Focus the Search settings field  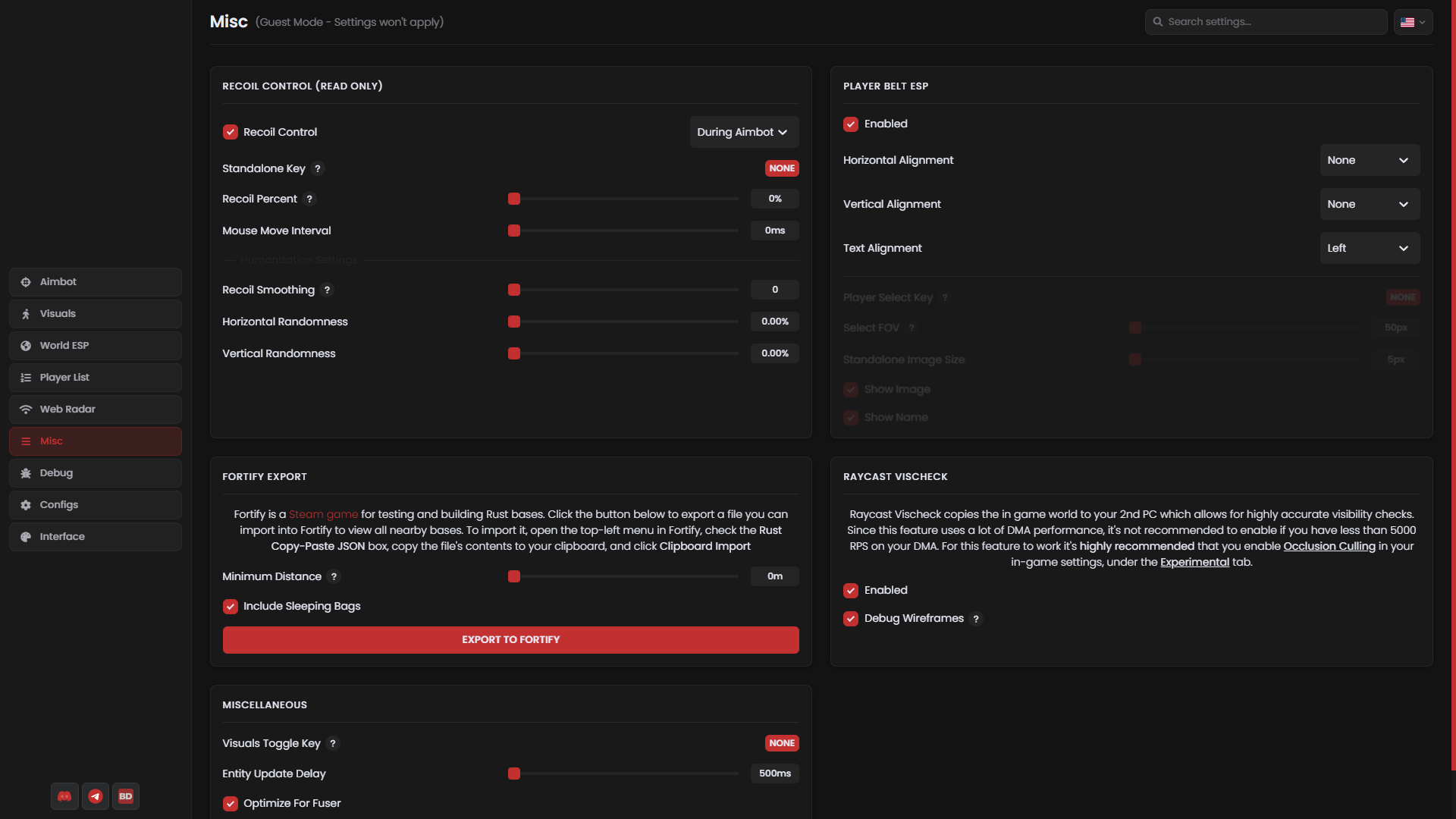[x=1266, y=22]
